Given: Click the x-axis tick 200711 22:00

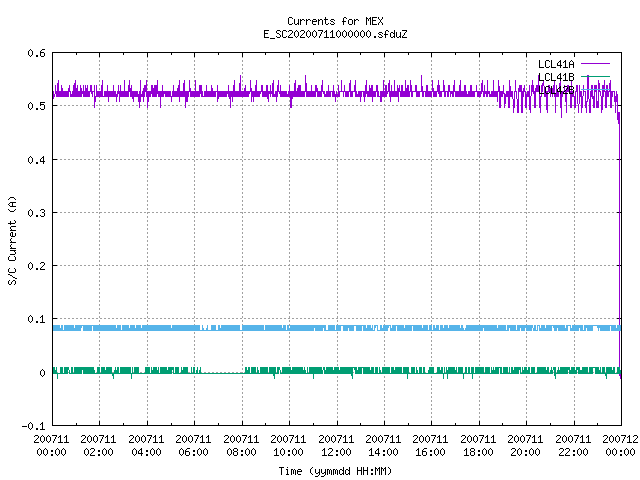Looking at the screenshot, I should (573, 446).
